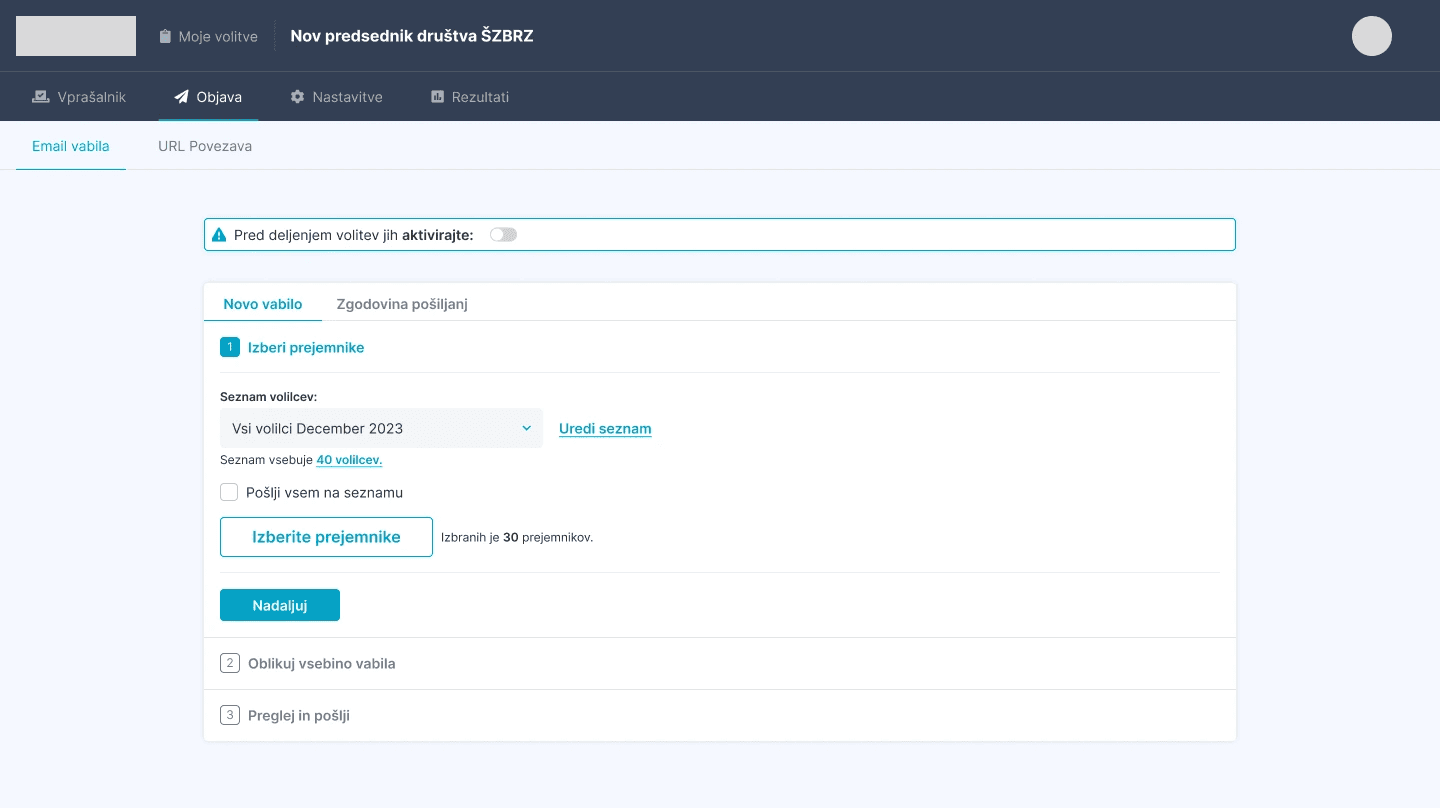Expand step 2 Oblikuj vsebino vabila
This screenshot has height=808, width=1440.
pos(321,663)
